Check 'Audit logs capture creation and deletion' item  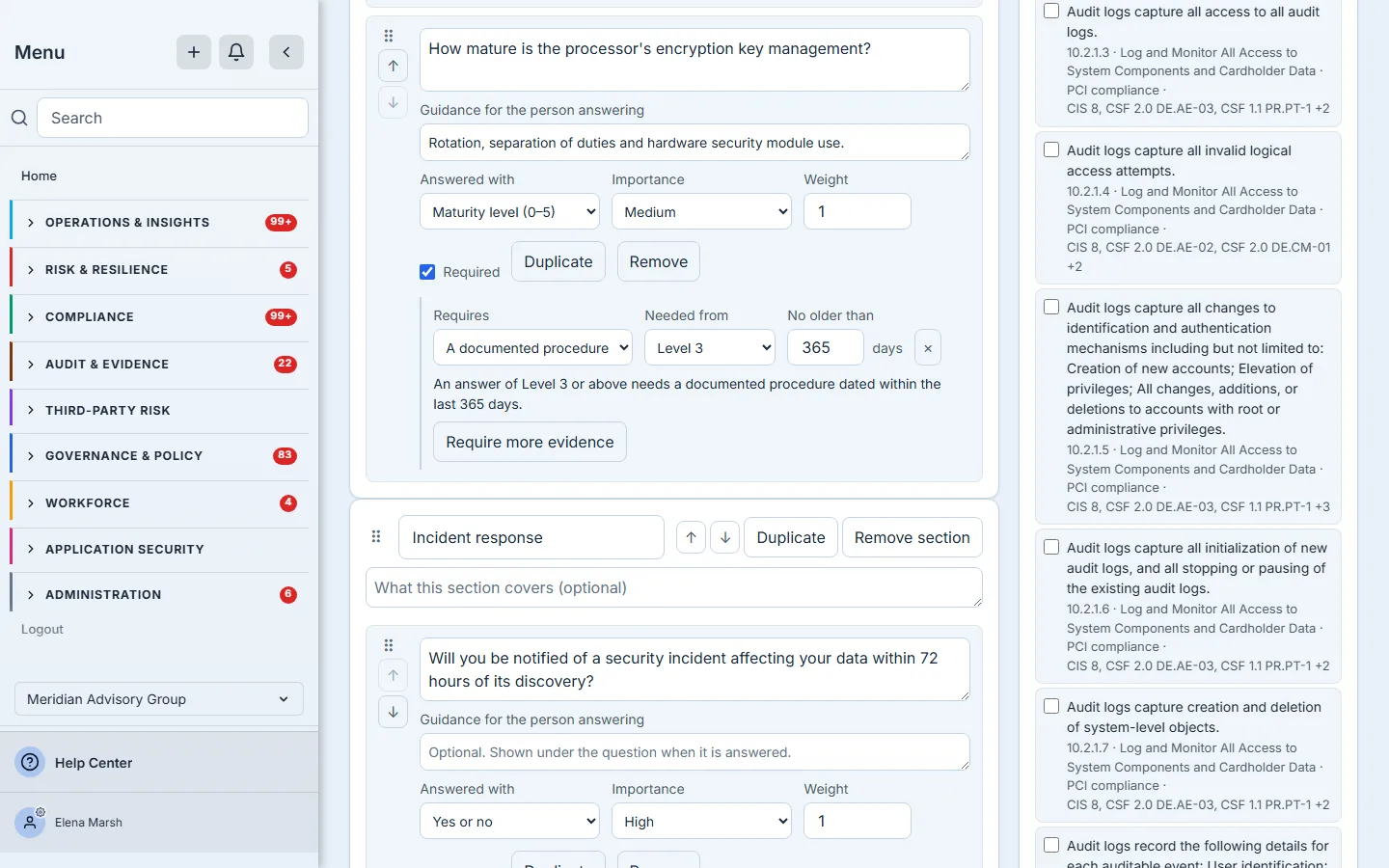pyautogui.click(x=1051, y=707)
